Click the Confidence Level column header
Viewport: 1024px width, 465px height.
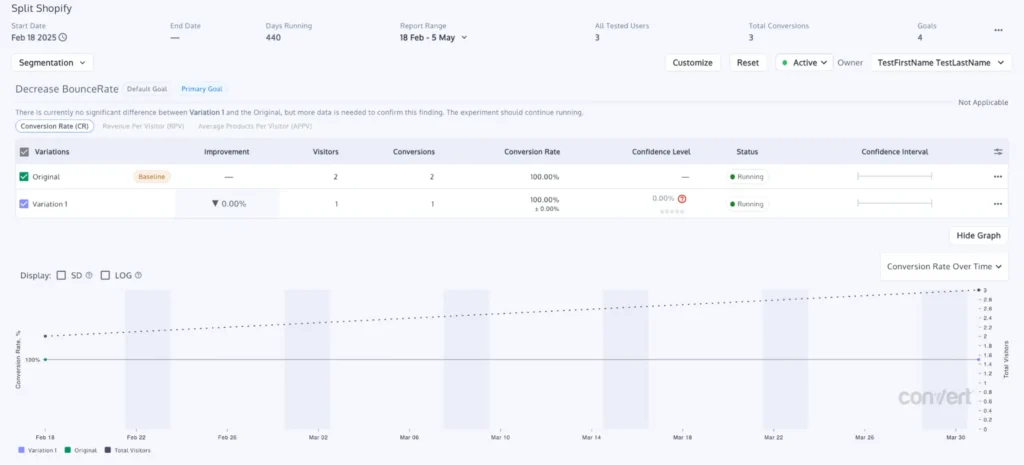point(661,152)
